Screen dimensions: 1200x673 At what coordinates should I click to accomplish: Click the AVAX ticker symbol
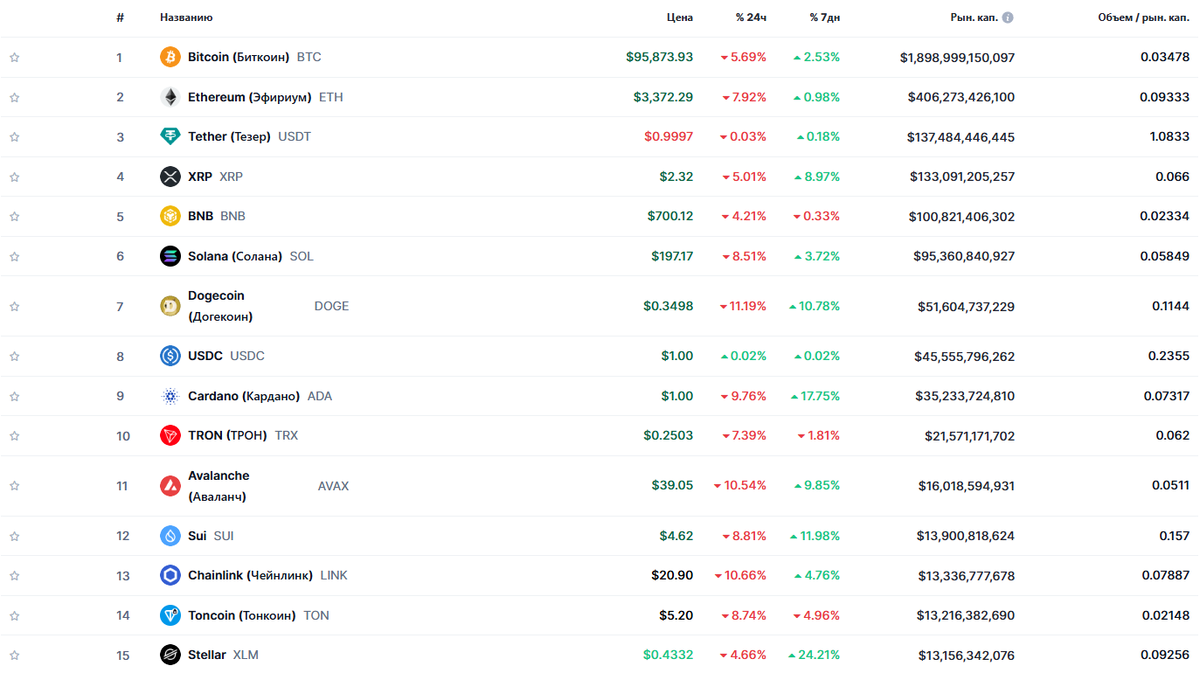click(x=333, y=486)
